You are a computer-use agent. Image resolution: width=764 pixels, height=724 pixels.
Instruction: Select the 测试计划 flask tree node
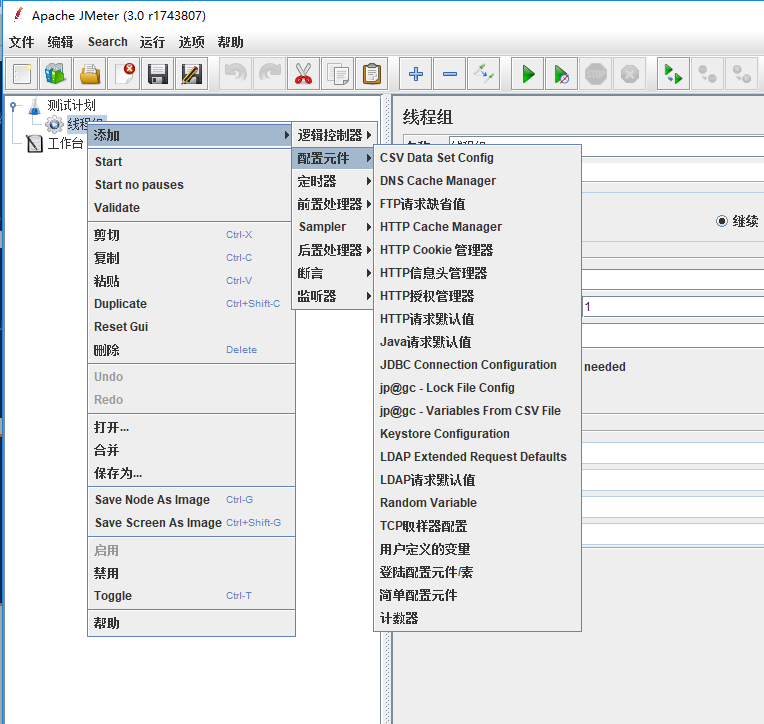pyautogui.click(x=62, y=105)
